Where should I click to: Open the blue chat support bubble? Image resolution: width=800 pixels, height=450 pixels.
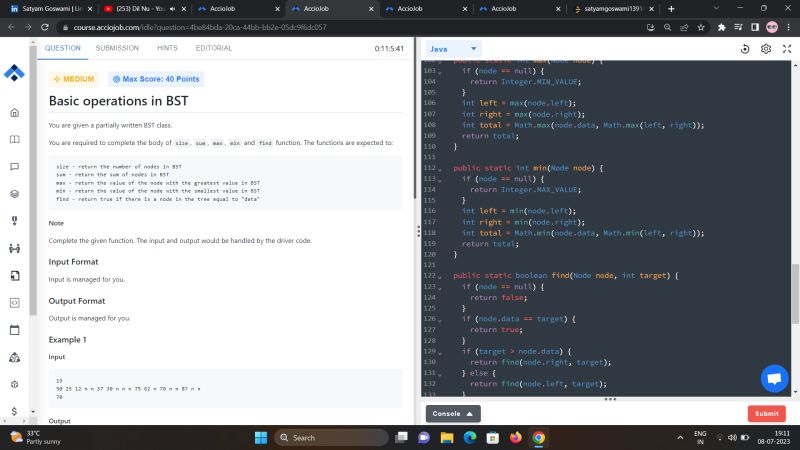pos(774,379)
